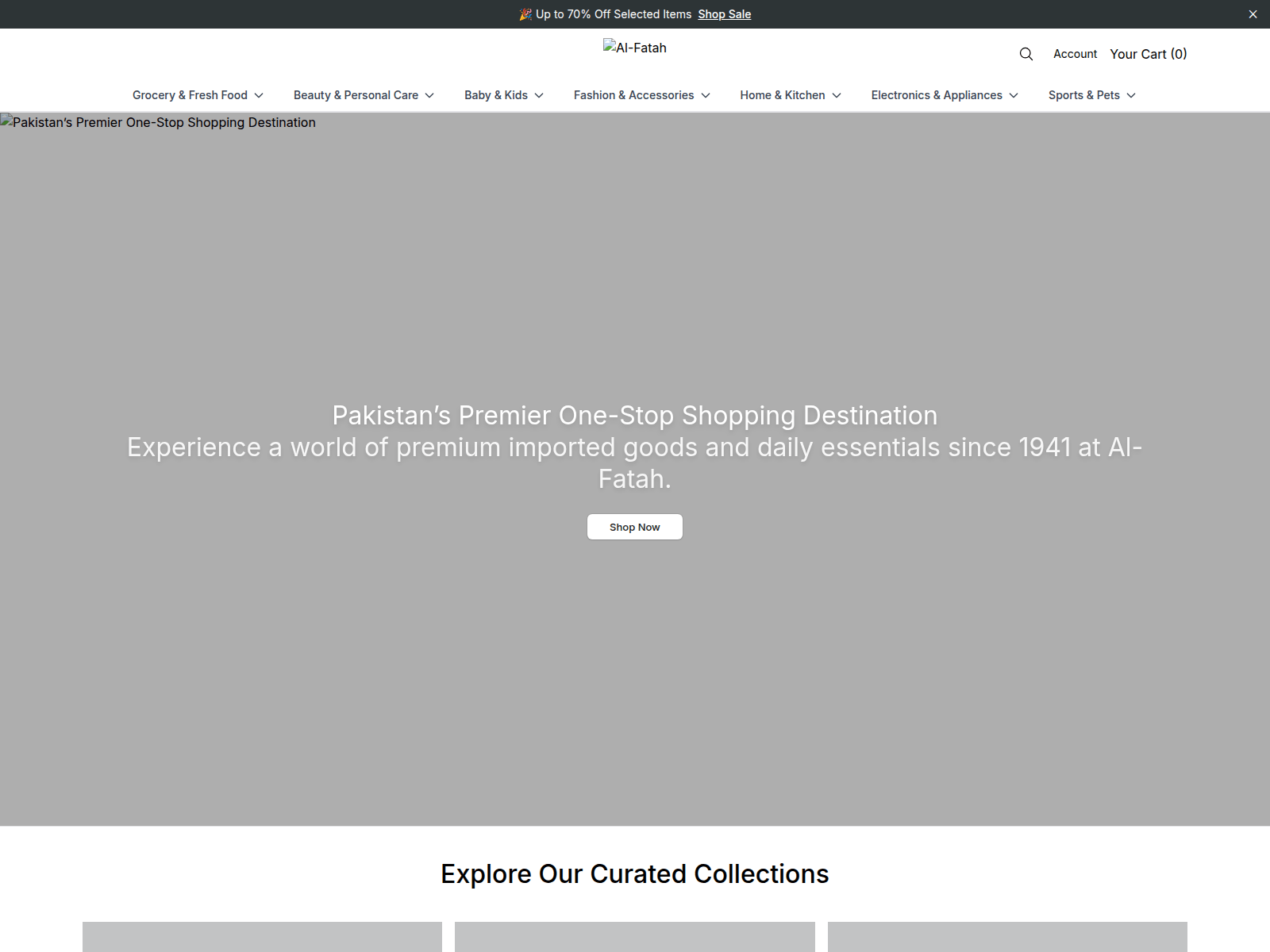Image resolution: width=1270 pixels, height=952 pixels.
Task: Follow the Shop Sale link
Action: (x=725, y=14)
